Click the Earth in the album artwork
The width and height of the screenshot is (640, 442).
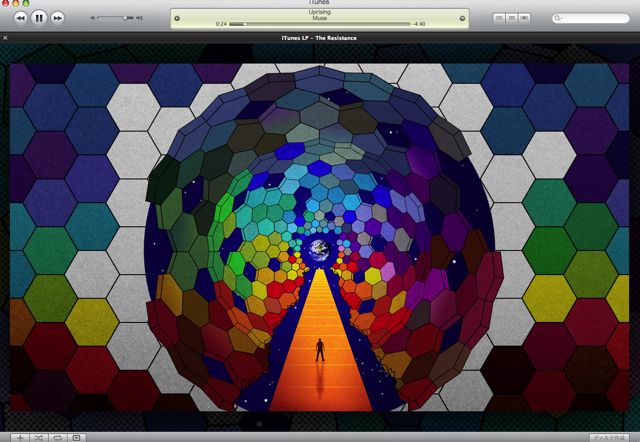tap(319, 250)
